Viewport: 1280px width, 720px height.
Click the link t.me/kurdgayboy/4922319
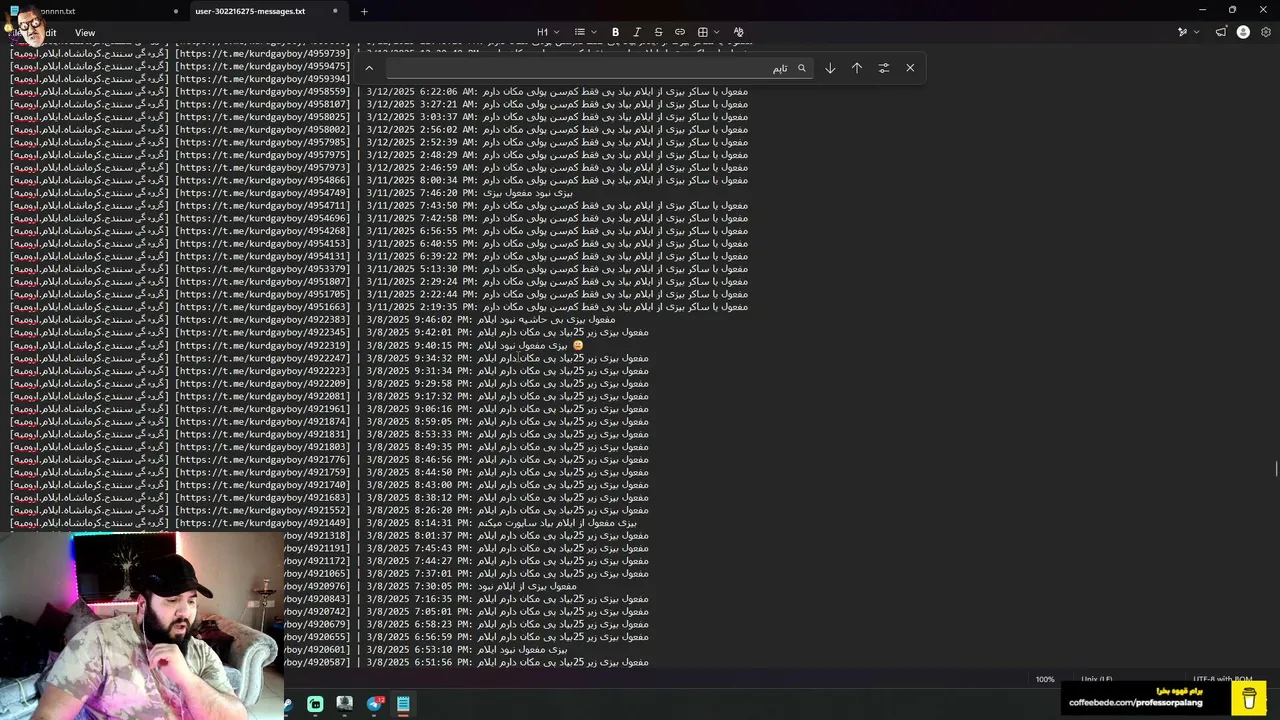pos(264,345)
